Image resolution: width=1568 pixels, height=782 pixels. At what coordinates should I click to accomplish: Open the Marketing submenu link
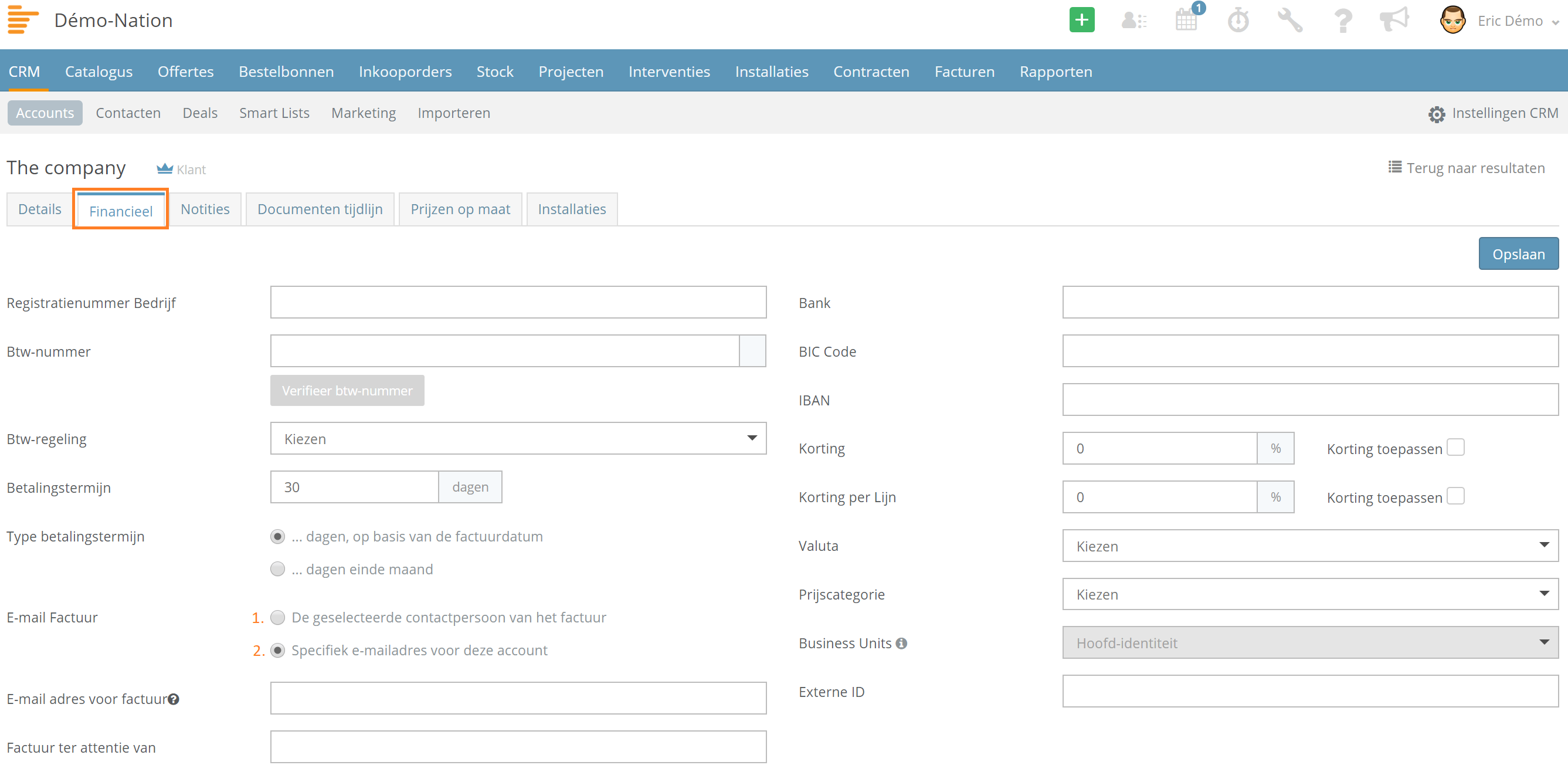click(364, 113)
